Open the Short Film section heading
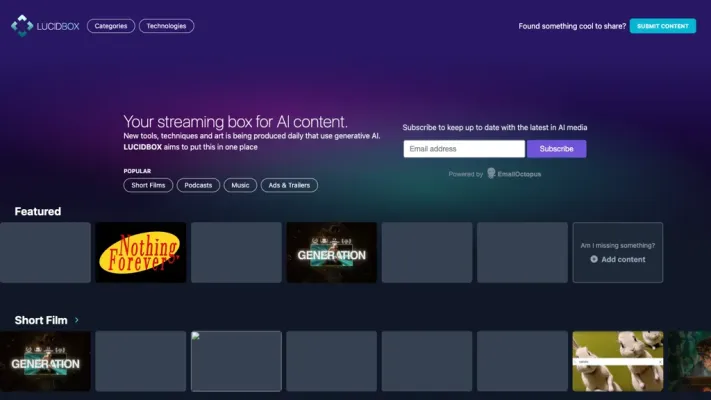 (41, 320)
